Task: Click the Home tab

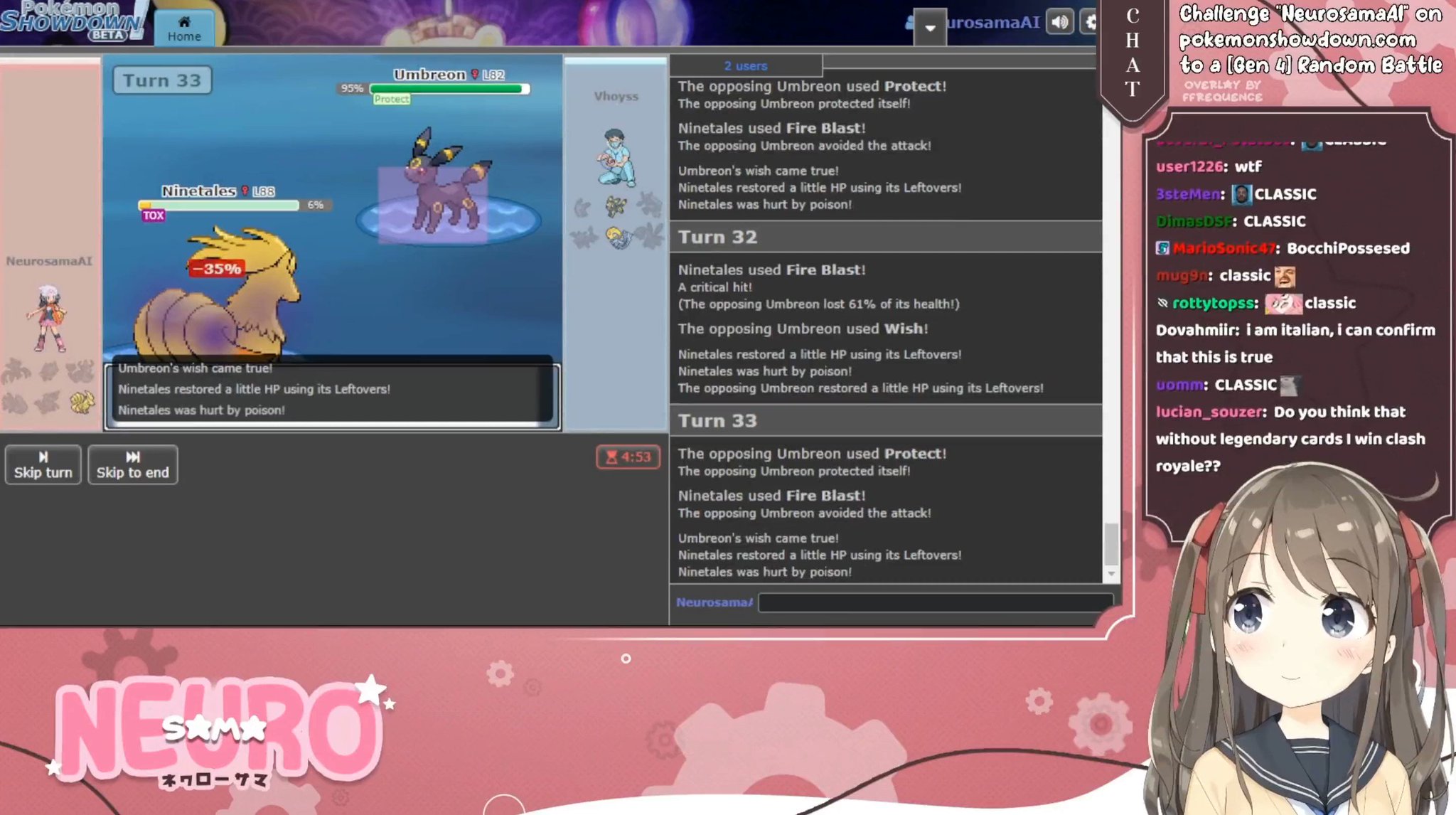Action: [184, 28]
